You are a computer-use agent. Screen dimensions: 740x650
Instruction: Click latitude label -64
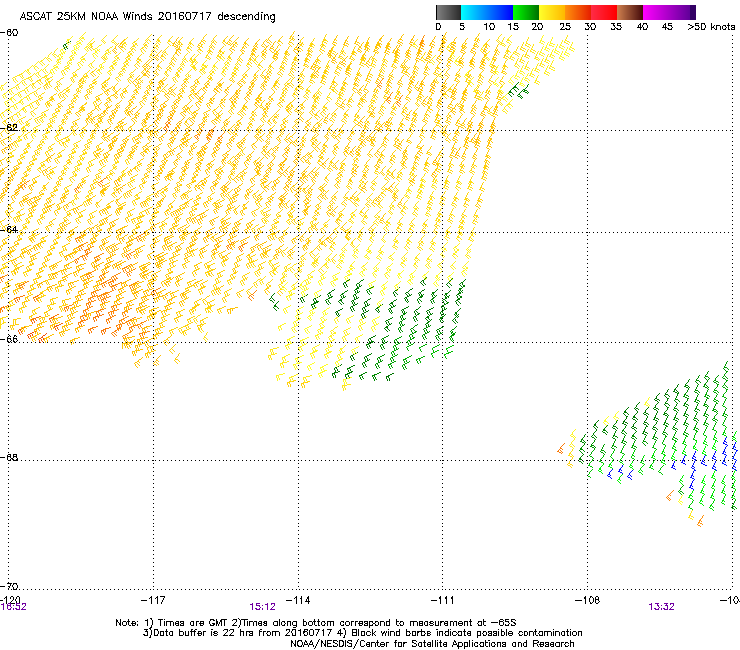click(x=9, y=229)
